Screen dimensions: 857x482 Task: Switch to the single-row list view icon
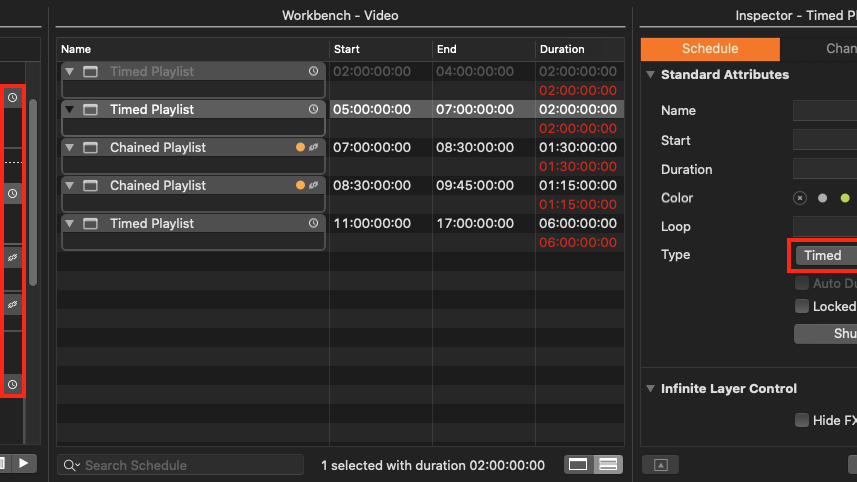[x=578, y=464]
